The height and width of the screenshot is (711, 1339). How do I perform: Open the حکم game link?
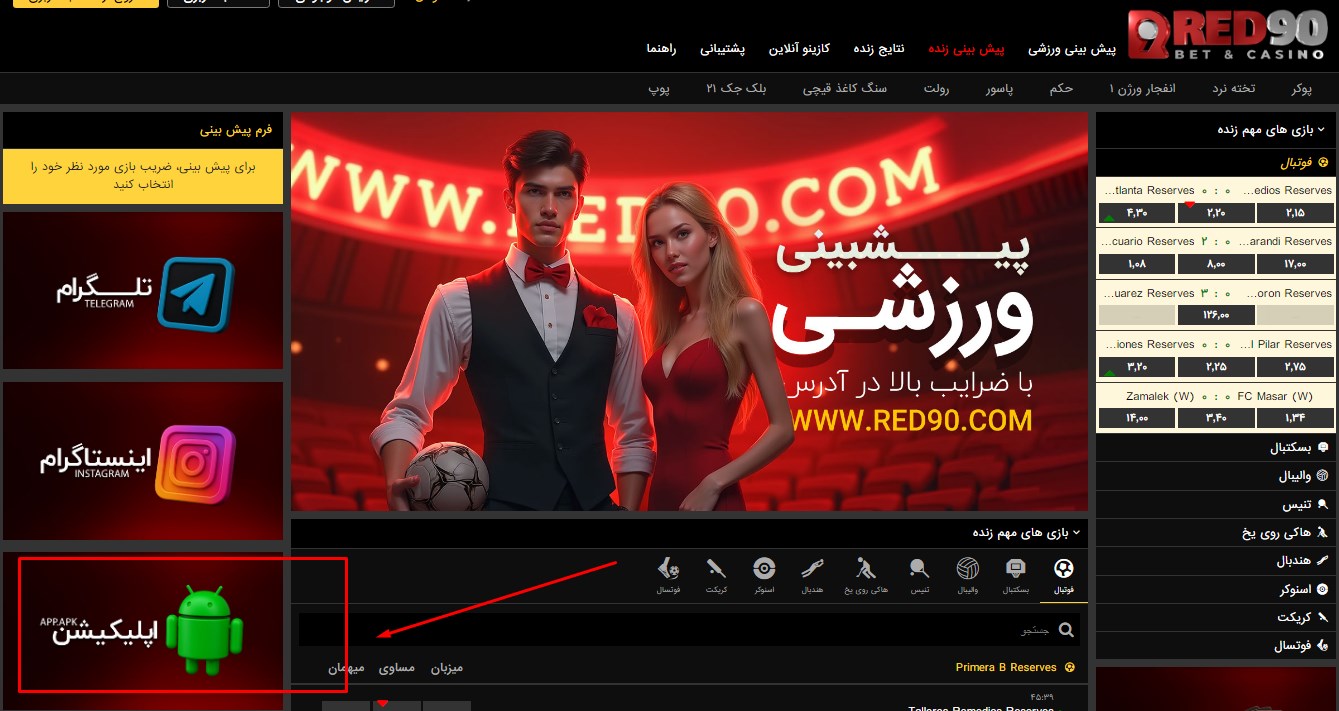1061,89
